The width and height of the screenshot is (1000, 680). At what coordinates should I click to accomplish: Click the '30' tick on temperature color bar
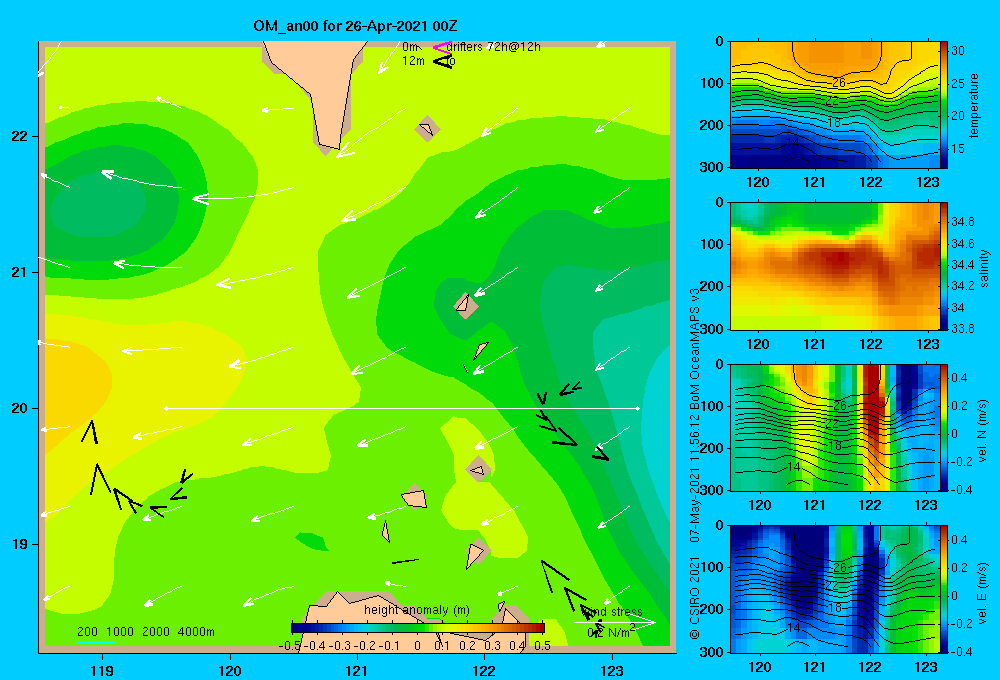coord(958,51)
